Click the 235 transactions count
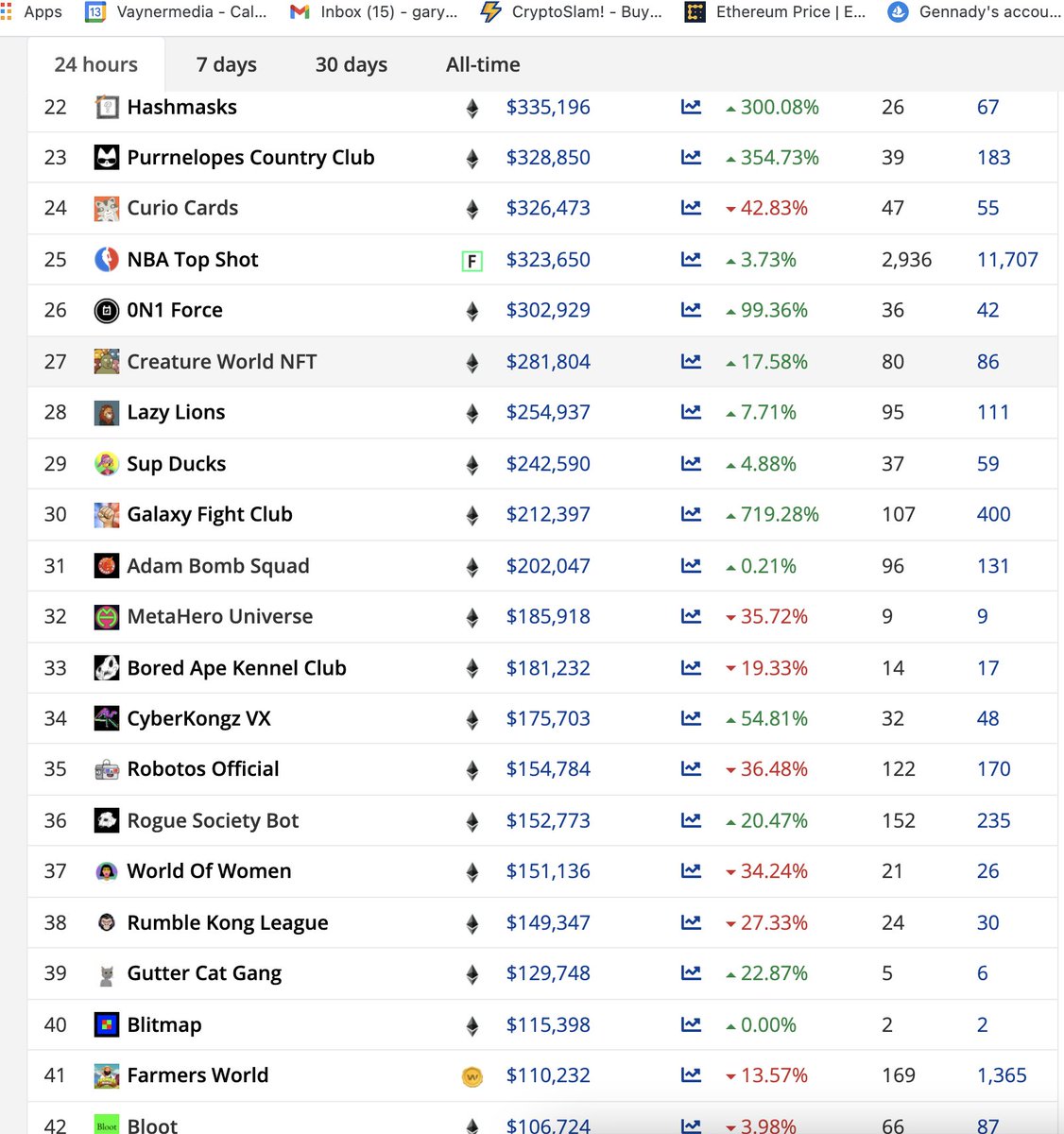 993,820
